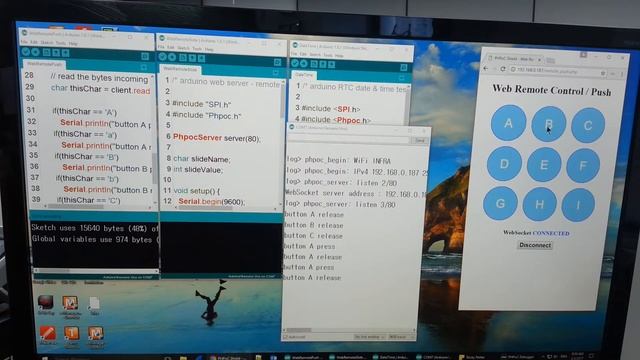Open Sticky Notes taskbar item
Viewport: 640px width, 360px height.
pyautogui.click(x=473, y=357)
